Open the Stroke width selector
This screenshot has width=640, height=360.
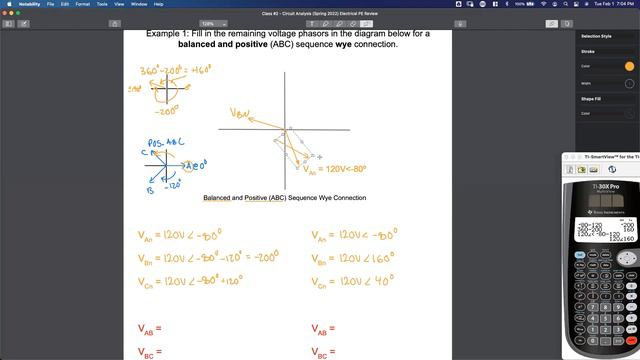[629, 83]
